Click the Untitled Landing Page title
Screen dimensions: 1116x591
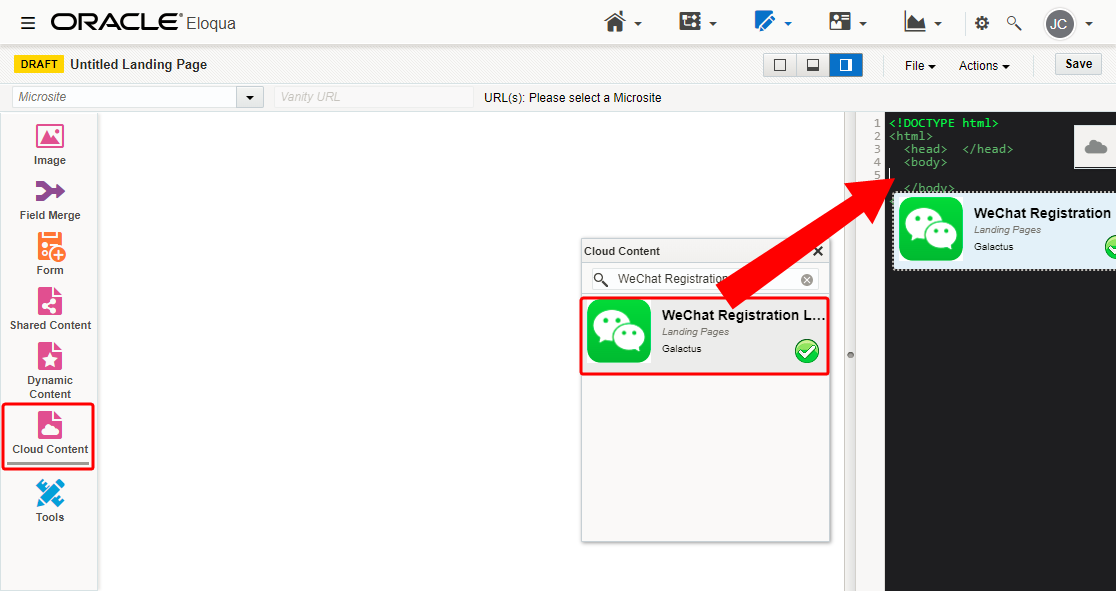[x=139, y=65]
